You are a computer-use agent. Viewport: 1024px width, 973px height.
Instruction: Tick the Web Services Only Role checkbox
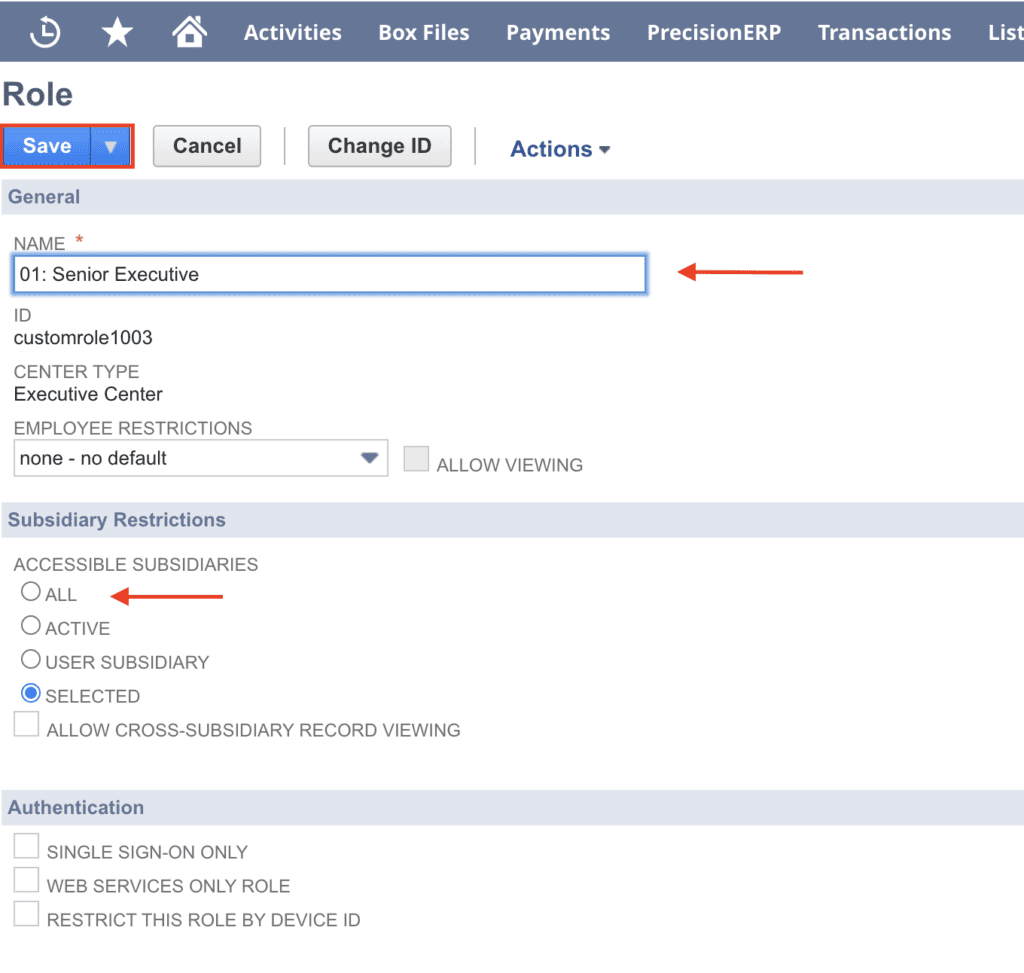[x=27, y=882]
